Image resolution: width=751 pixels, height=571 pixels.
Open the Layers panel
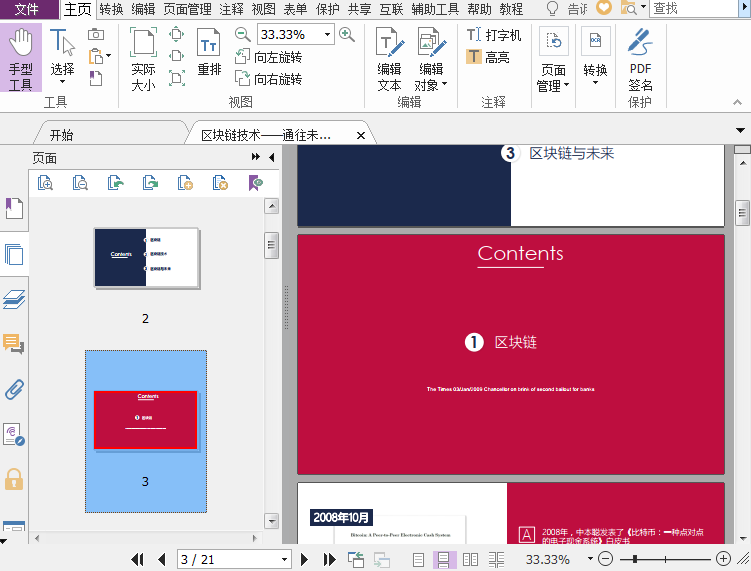[14, 299]
